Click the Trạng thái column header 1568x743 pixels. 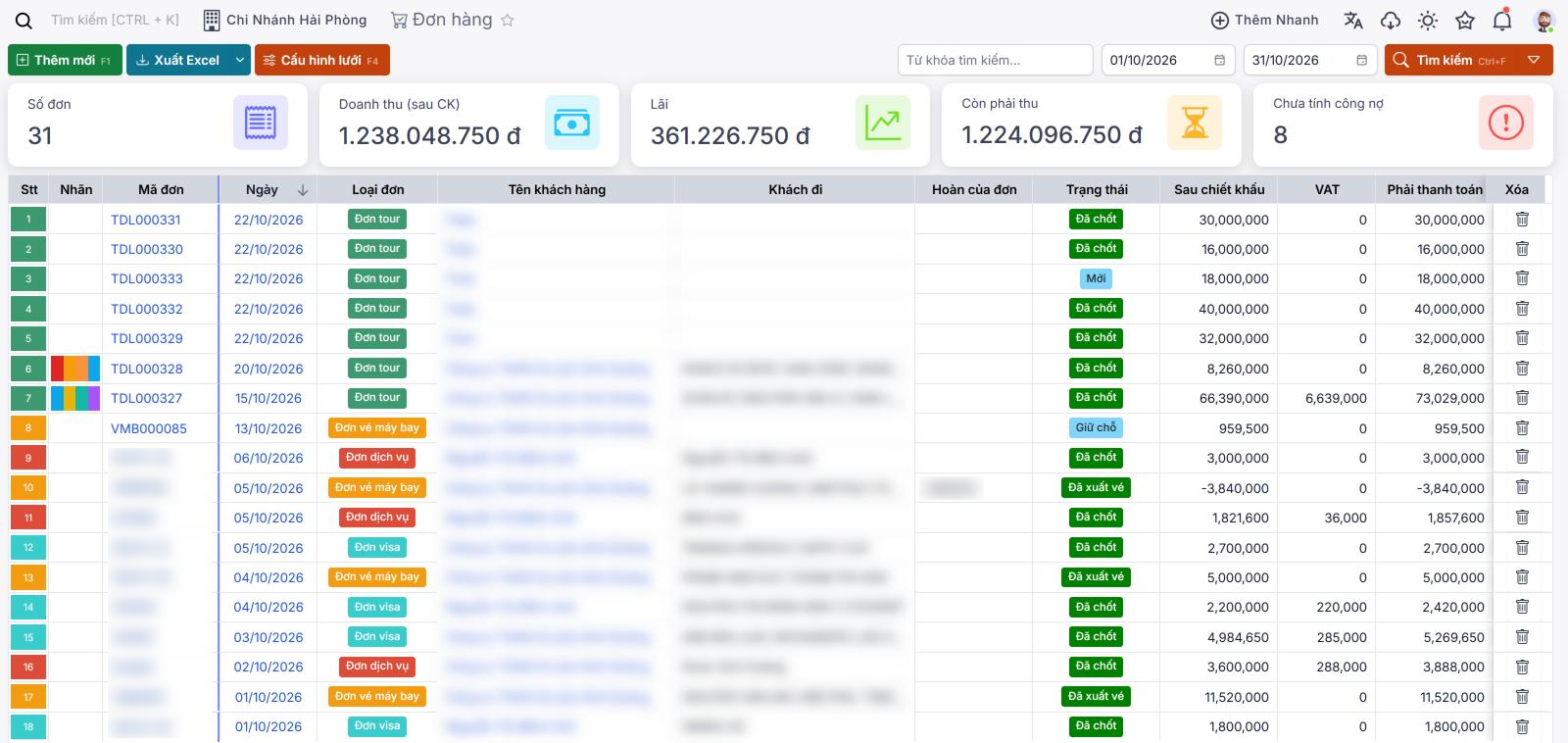(x=1097, y=190)
